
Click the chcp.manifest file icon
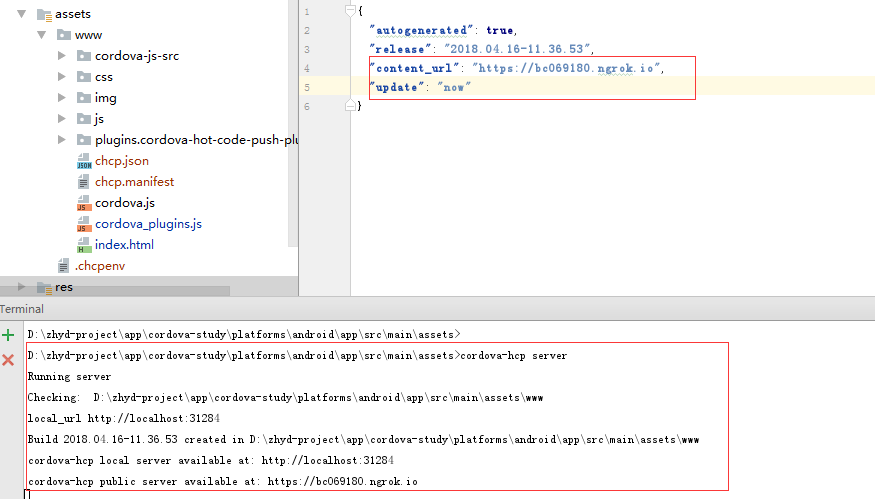[83, 182]
